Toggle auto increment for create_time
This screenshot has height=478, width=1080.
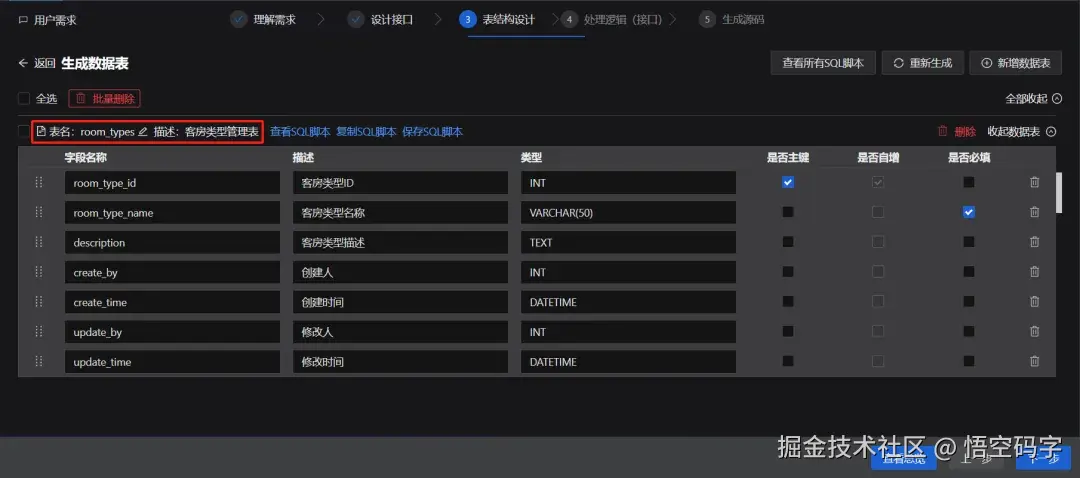point(878,302)
